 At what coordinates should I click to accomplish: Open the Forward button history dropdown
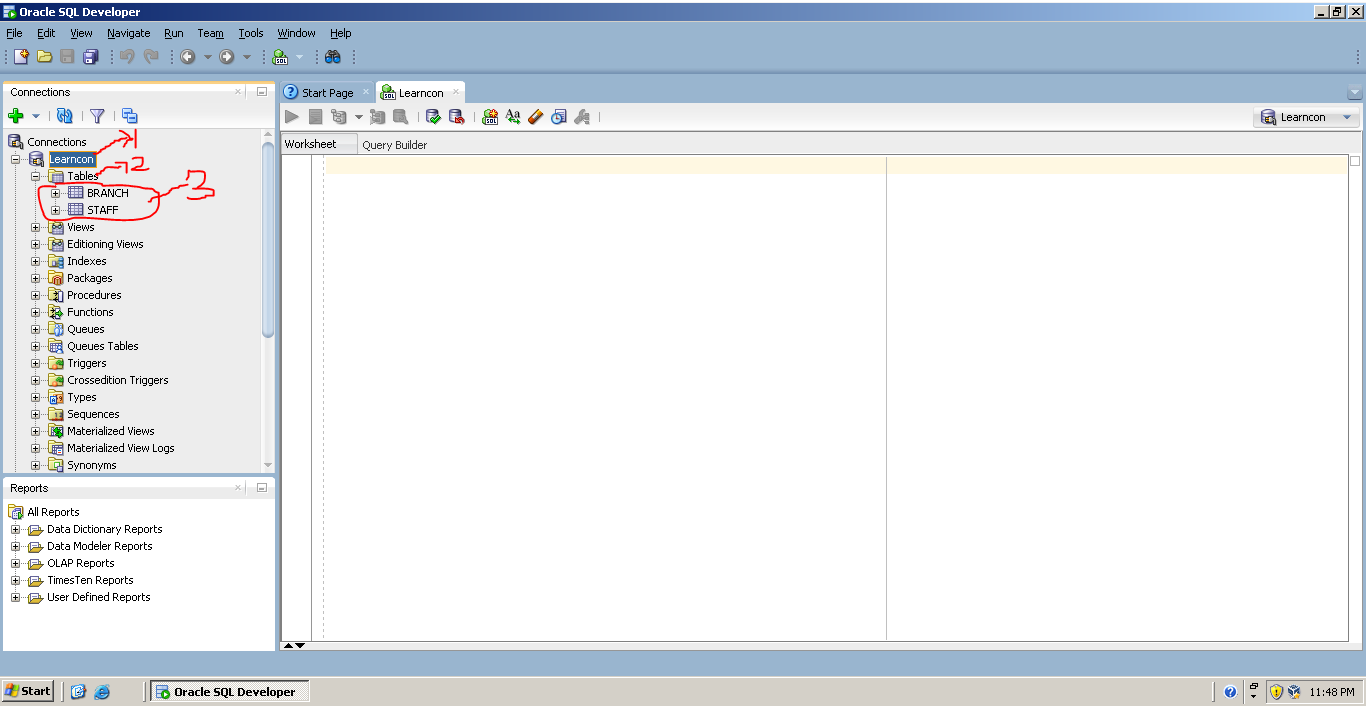(x=247, y=57)
